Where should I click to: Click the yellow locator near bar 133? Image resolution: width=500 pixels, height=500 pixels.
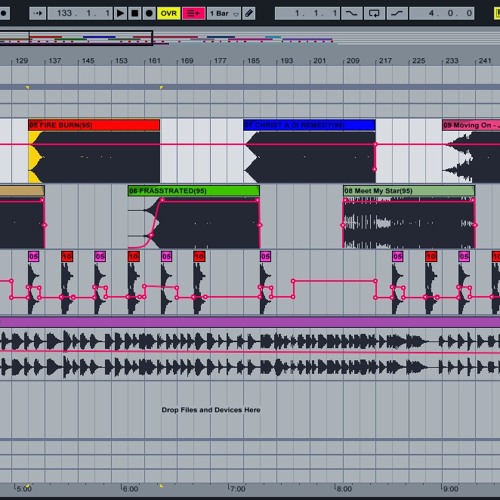(28, 87)
